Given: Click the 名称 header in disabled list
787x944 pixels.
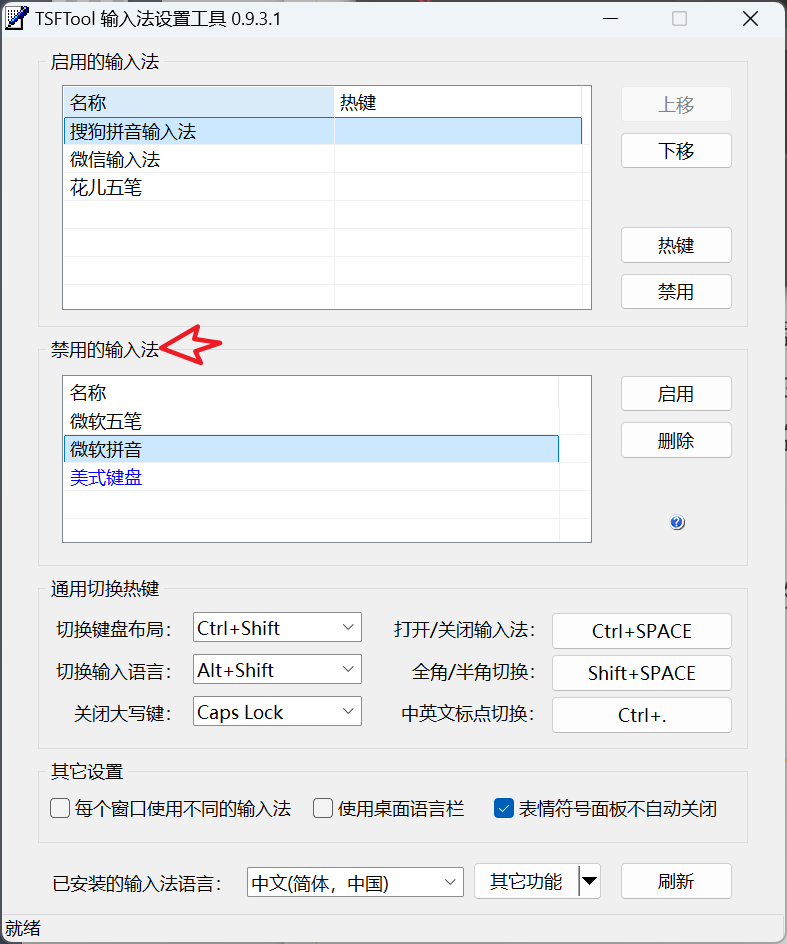Looking at the screenshot, I should pyautogui.click(x=311, y=393).
